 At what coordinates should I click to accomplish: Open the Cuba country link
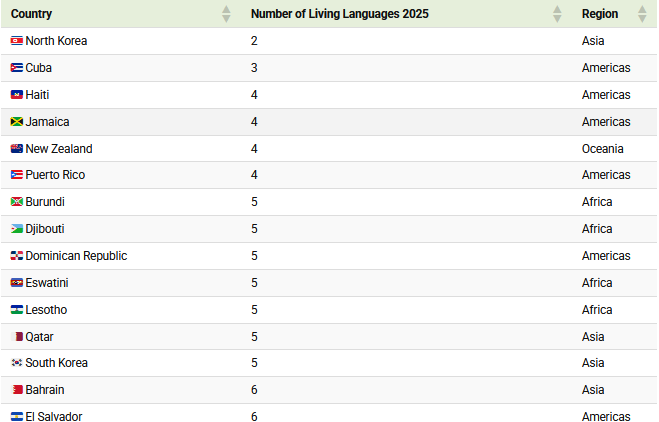click(39, 68)
